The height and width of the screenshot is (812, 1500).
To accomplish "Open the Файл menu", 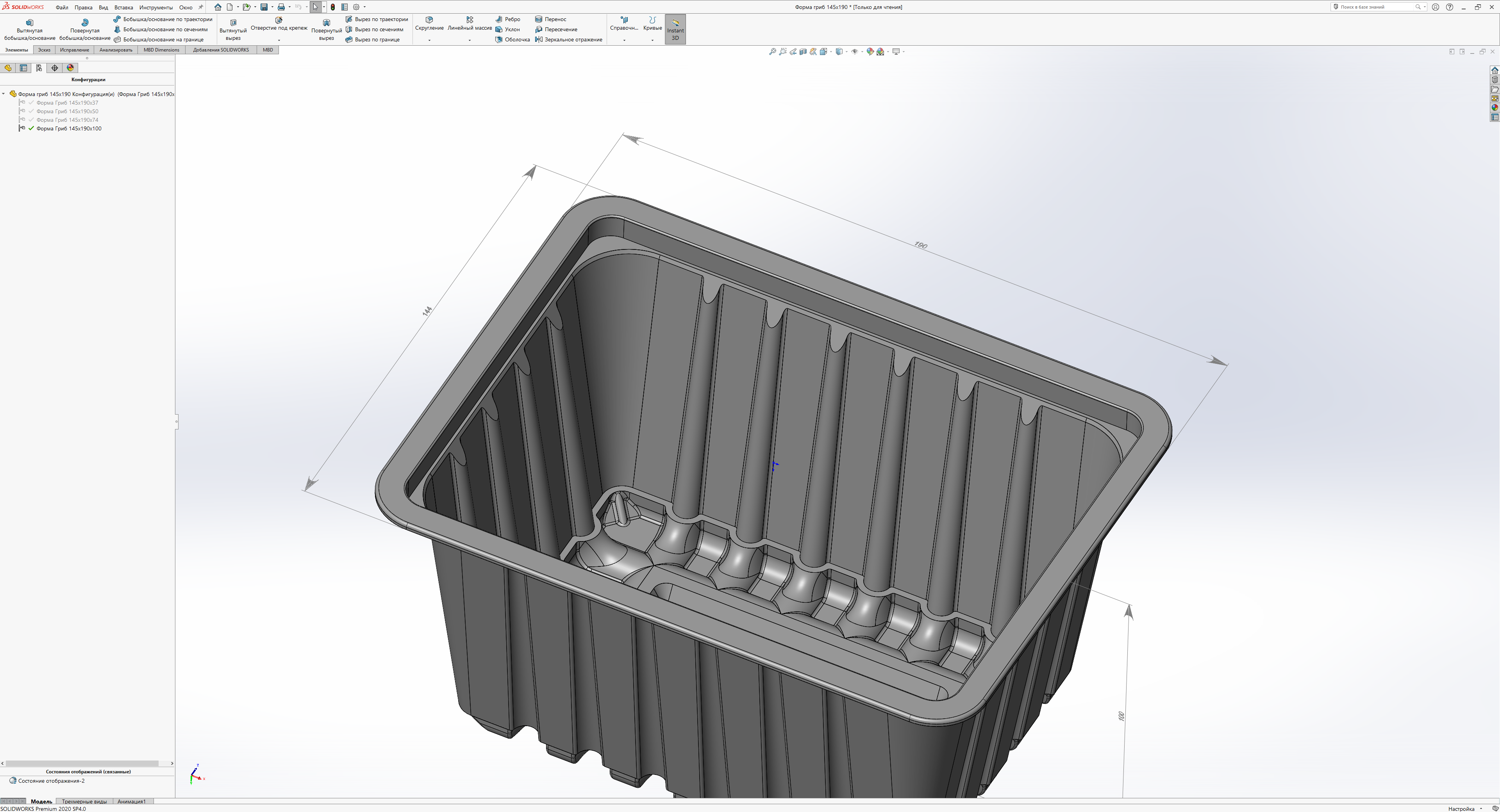I will pyautogui.click(x=62, y=7).
